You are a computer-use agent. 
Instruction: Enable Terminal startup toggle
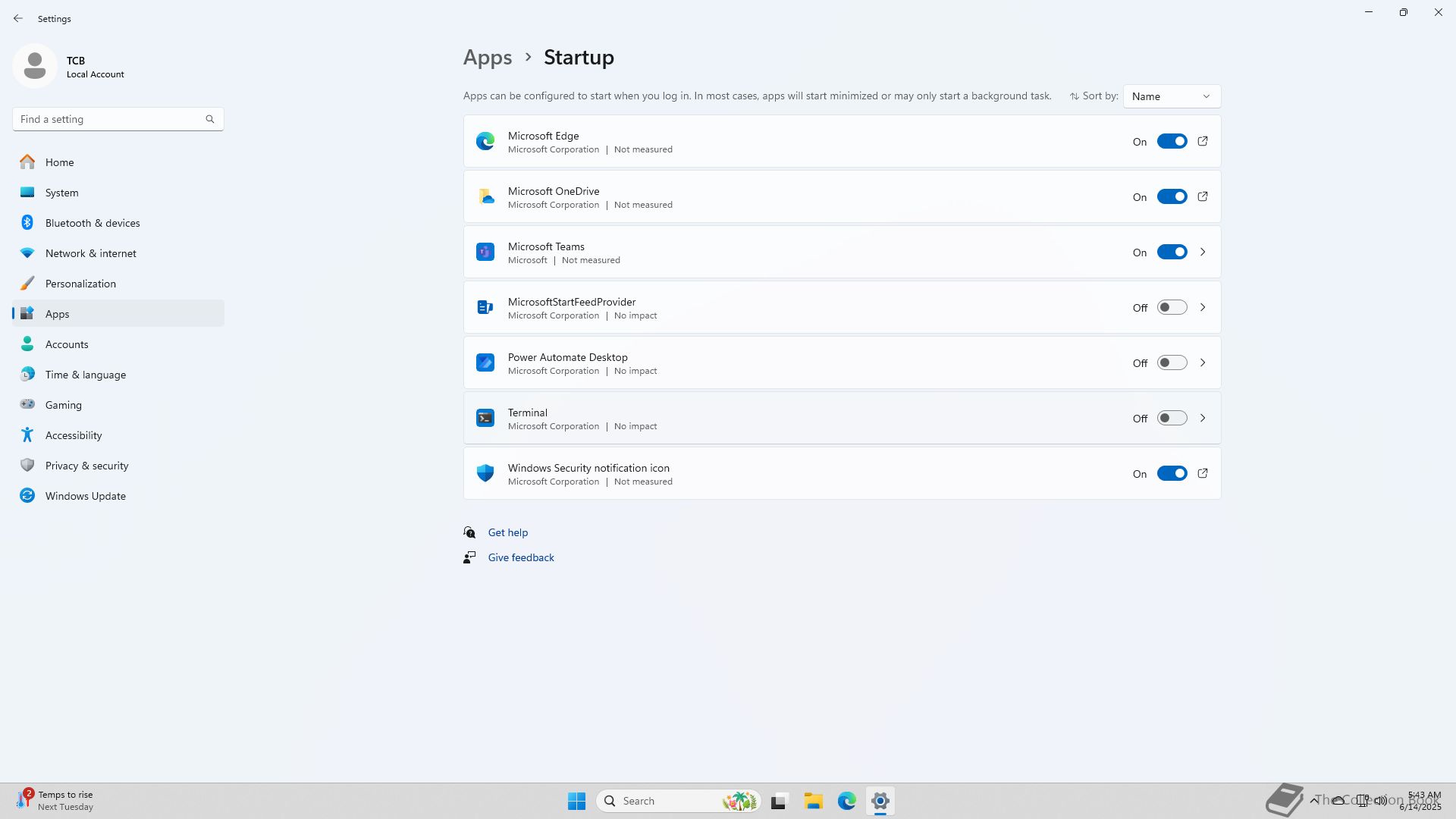coord(1172,418)
